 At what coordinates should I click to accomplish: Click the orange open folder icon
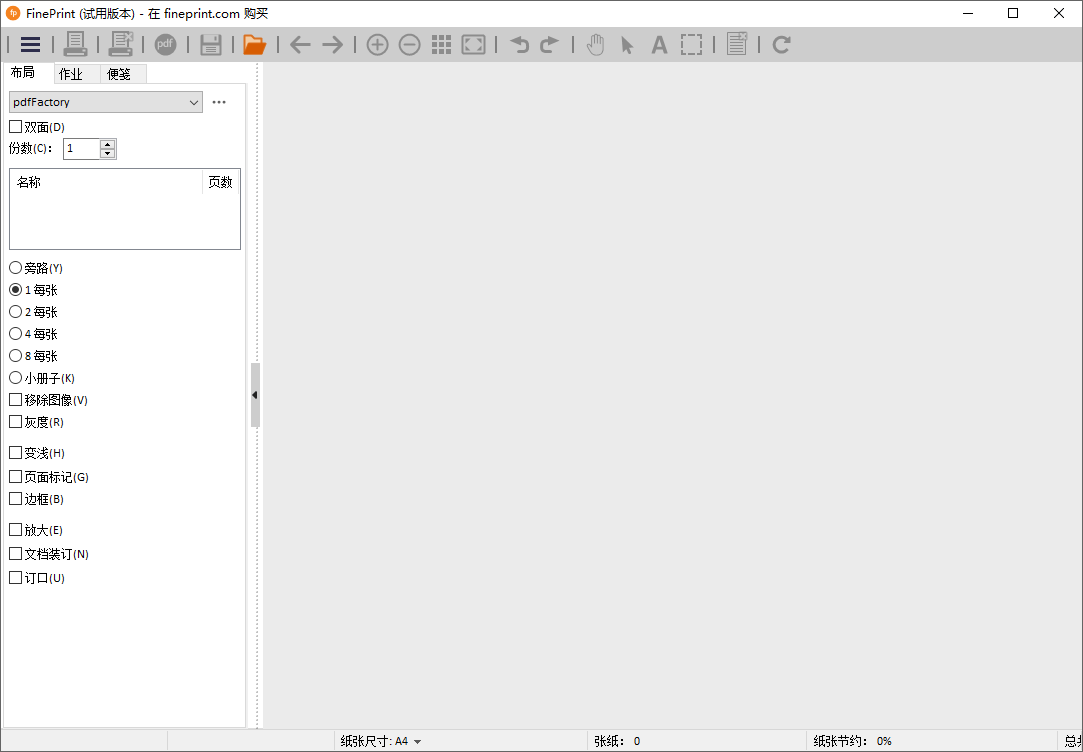point(254,44)
